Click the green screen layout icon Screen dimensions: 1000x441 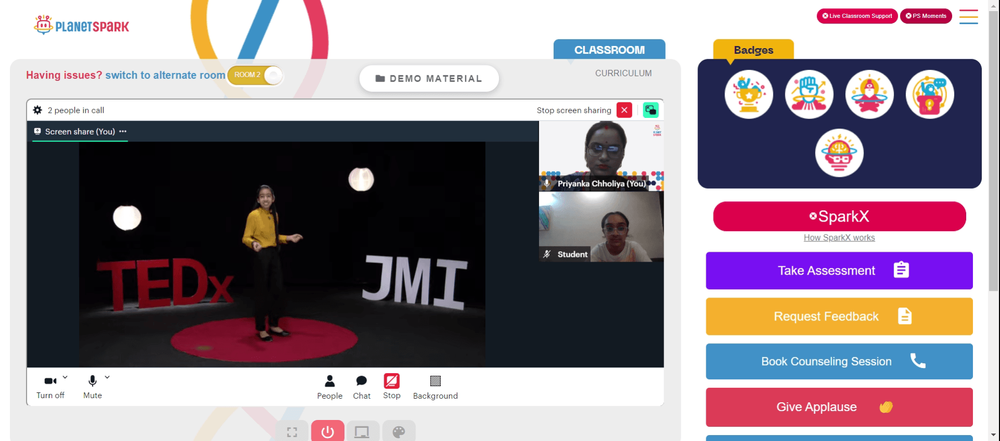click(x=651, y=110)
